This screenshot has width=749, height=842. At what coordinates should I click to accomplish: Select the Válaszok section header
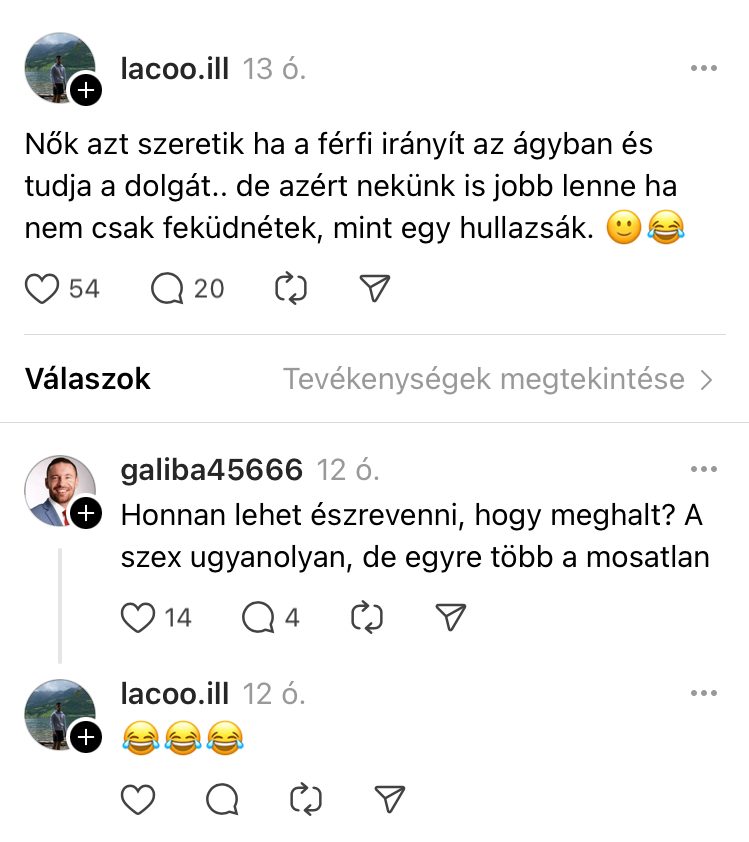coord(88,380)
